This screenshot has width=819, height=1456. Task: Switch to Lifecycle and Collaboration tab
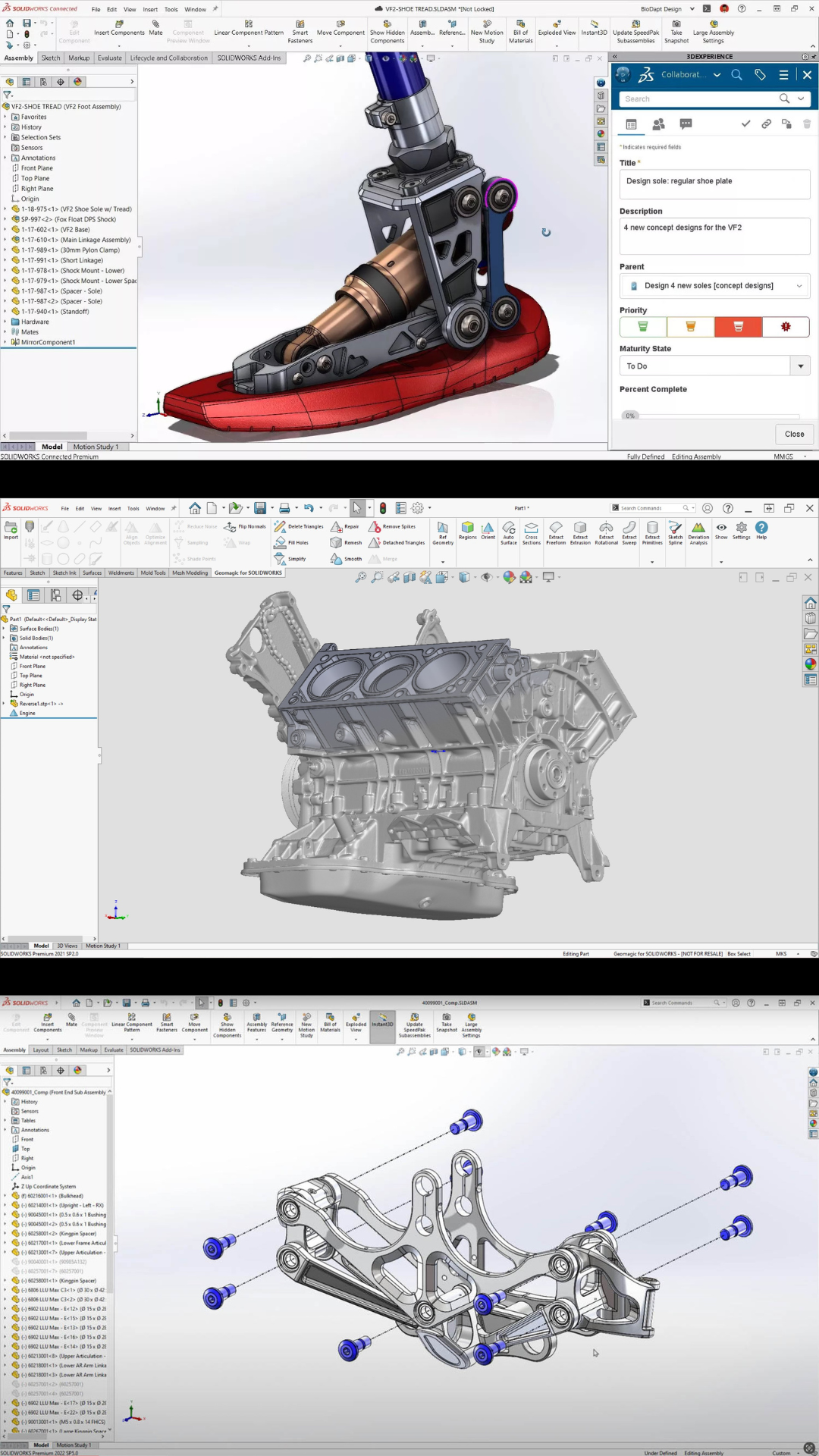pyautogui.click(x=168, y=58)
